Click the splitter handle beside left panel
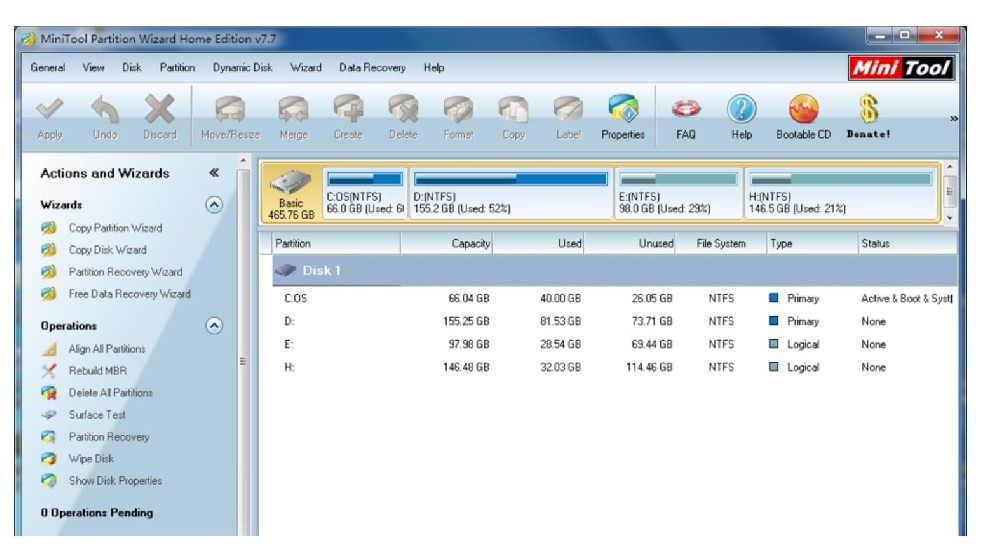This screenshot has height=550, width=1000. pyautogui.click(x=243, y=361)
